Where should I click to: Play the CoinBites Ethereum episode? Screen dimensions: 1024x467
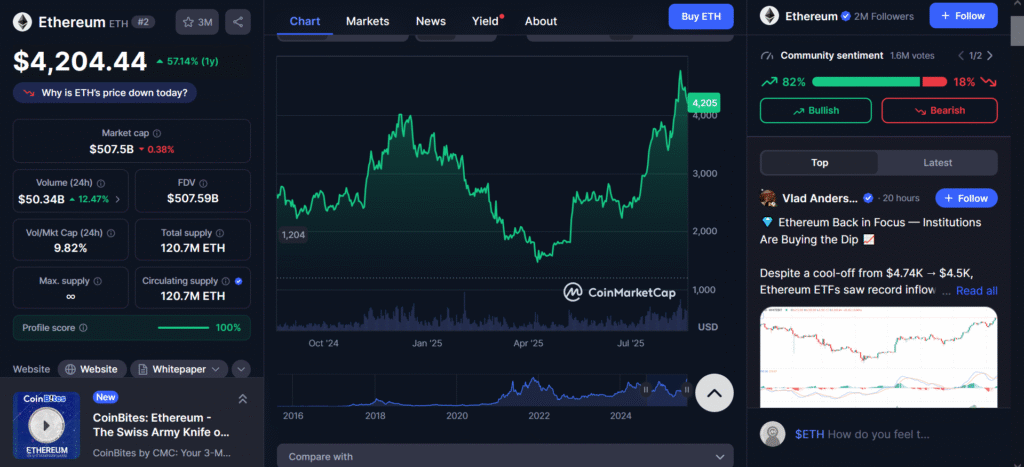(x=46, y=425)
